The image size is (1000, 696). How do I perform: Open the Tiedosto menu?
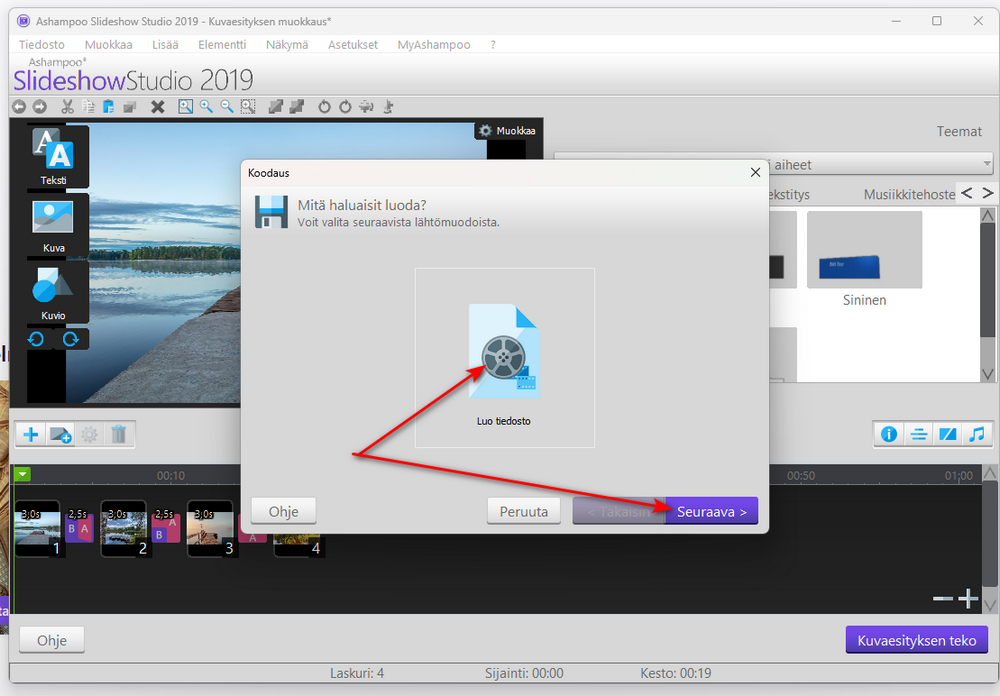click(41, 45)
